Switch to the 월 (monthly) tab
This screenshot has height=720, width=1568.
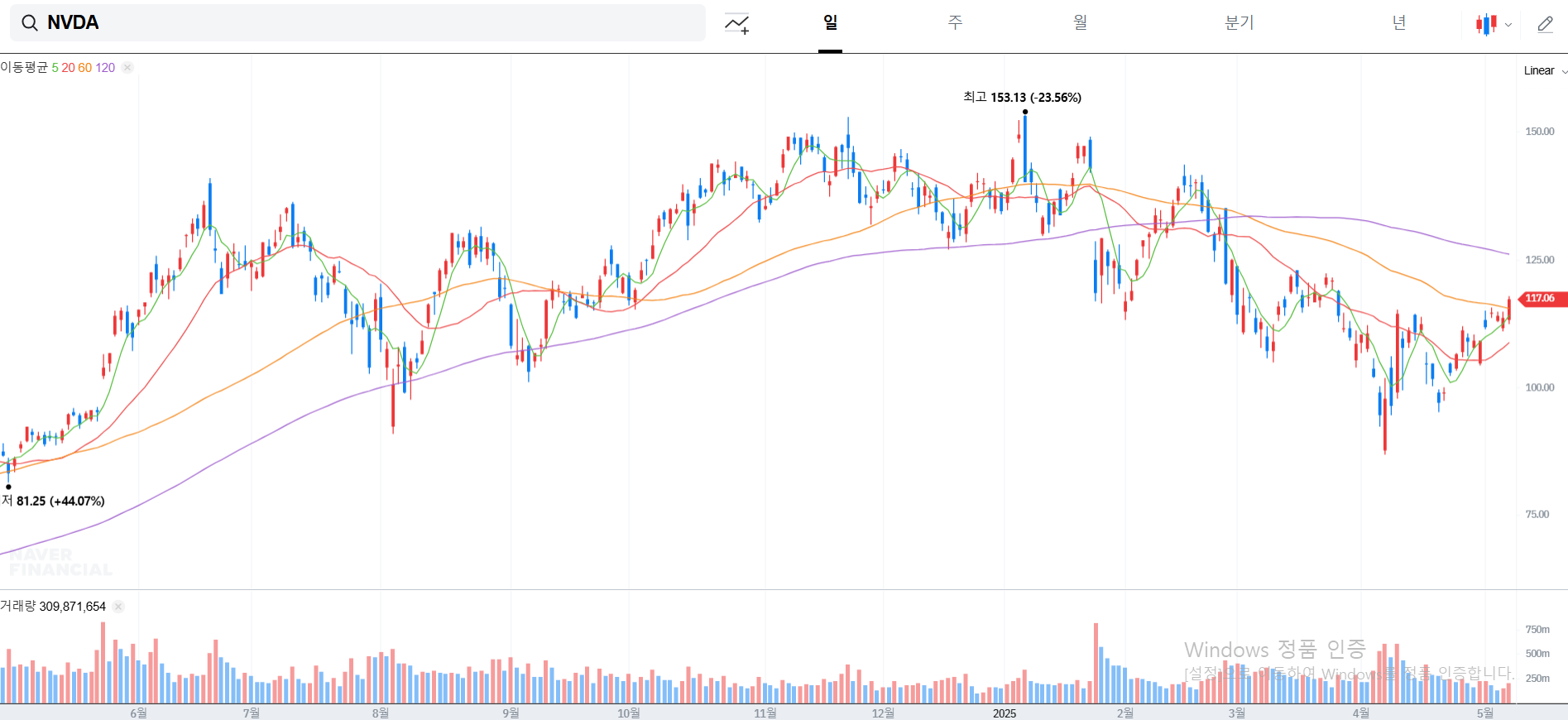pos(1080,22)
